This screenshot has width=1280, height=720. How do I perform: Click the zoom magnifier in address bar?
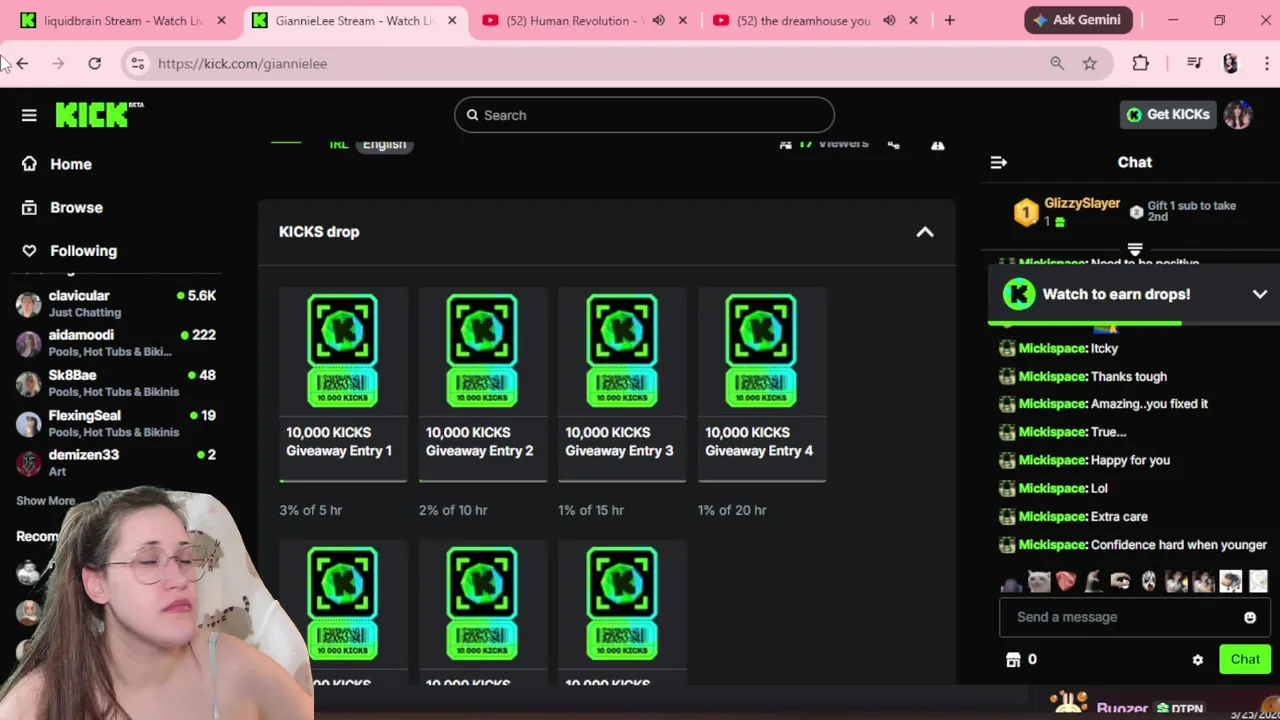point(1057,63)
